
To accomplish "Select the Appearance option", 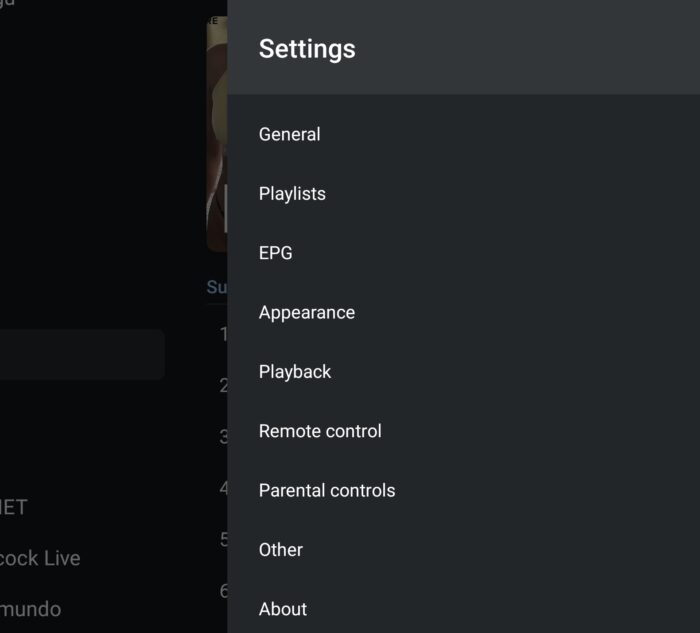I will pyautogui.click(x=307, y=312).
